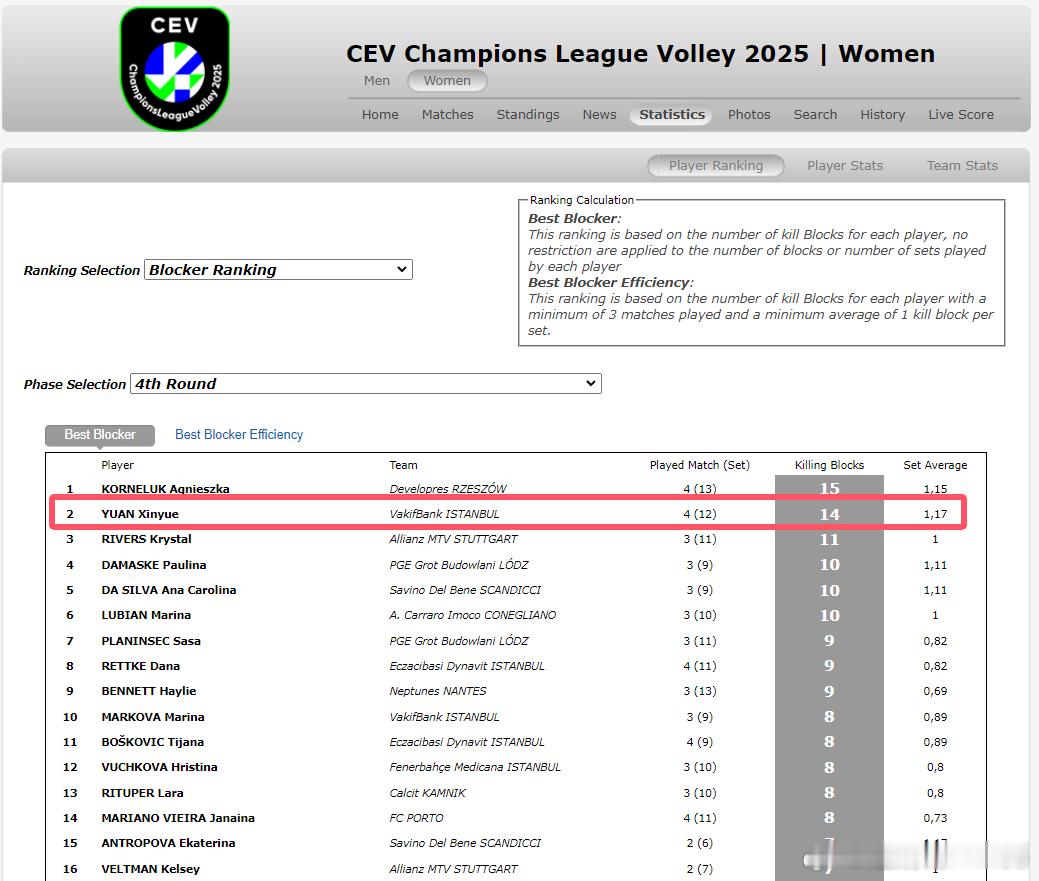Open the Matches menu item
Image resolution: width=1039 pixels, height=881 pixels.
point(447,115)
